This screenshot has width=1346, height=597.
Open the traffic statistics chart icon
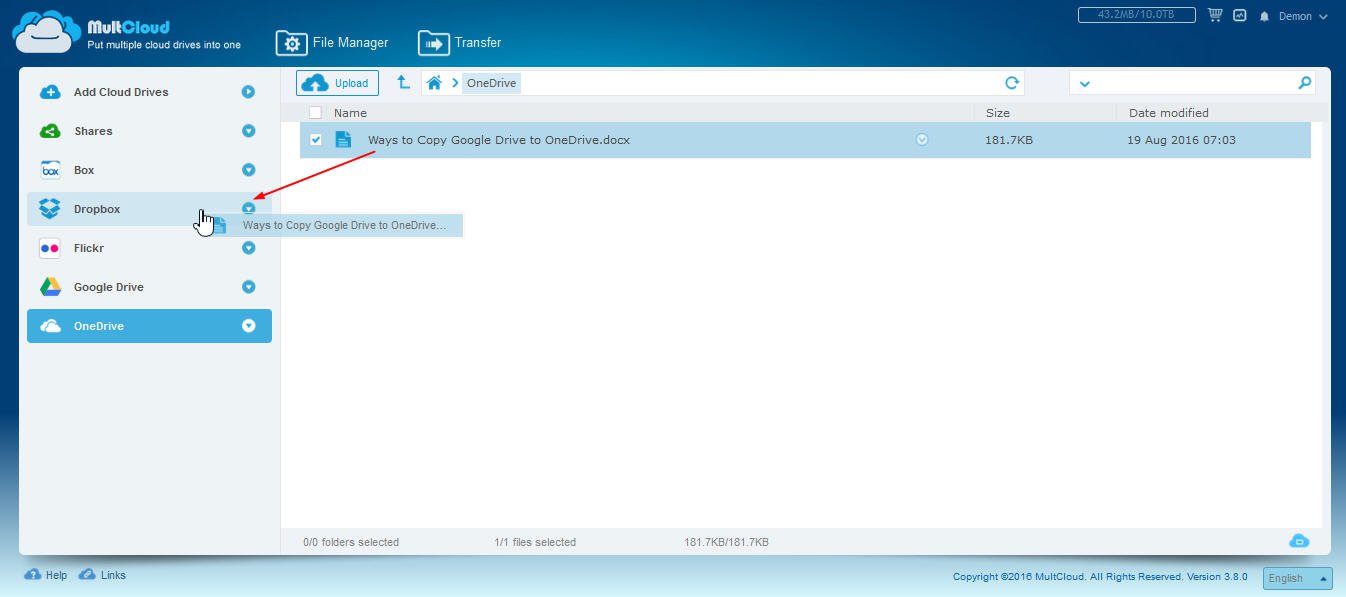coord(1240,16)
